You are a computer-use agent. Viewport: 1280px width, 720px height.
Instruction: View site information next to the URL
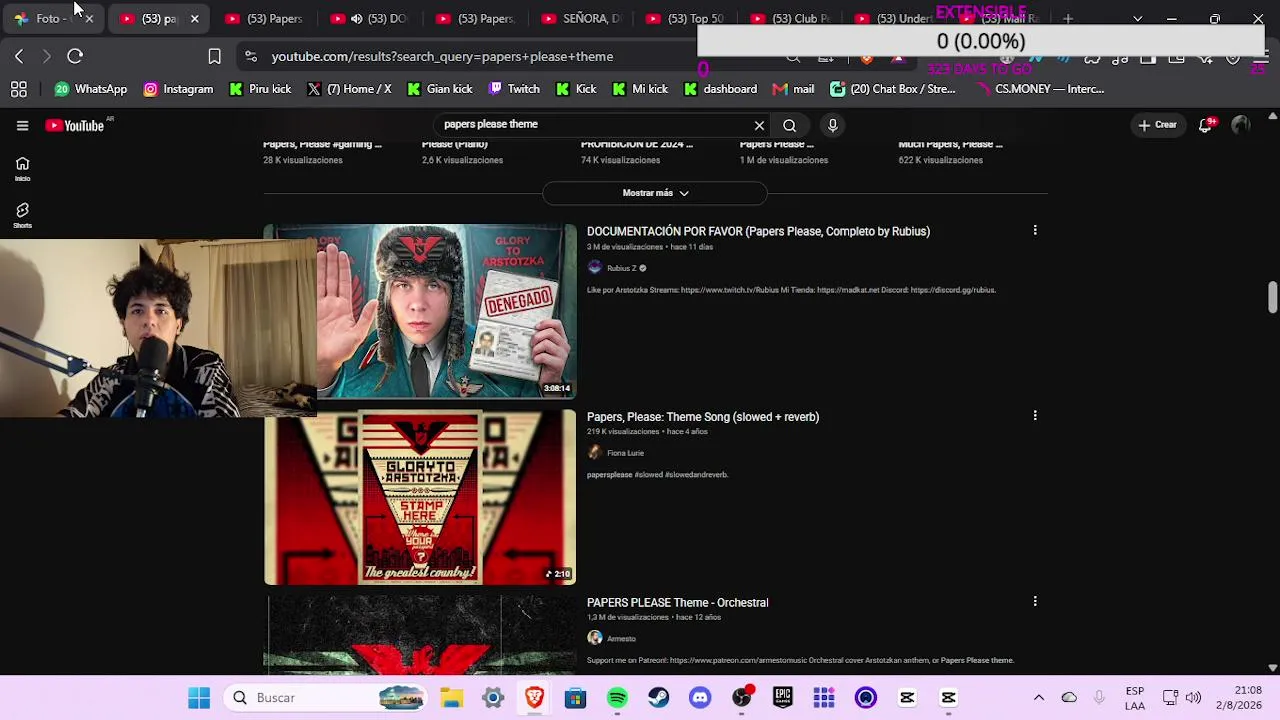click(250, 57)
